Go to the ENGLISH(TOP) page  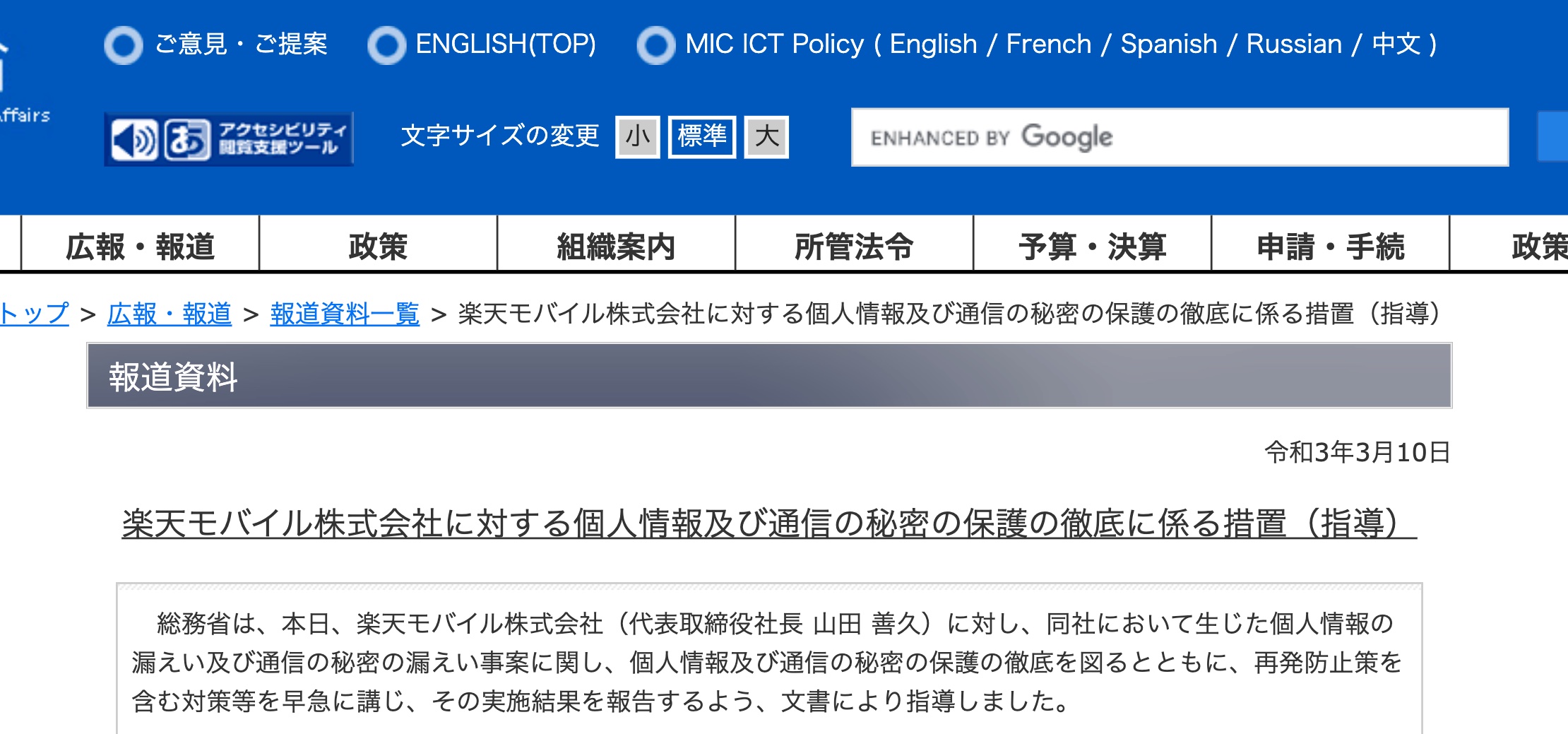click(506, 45)
